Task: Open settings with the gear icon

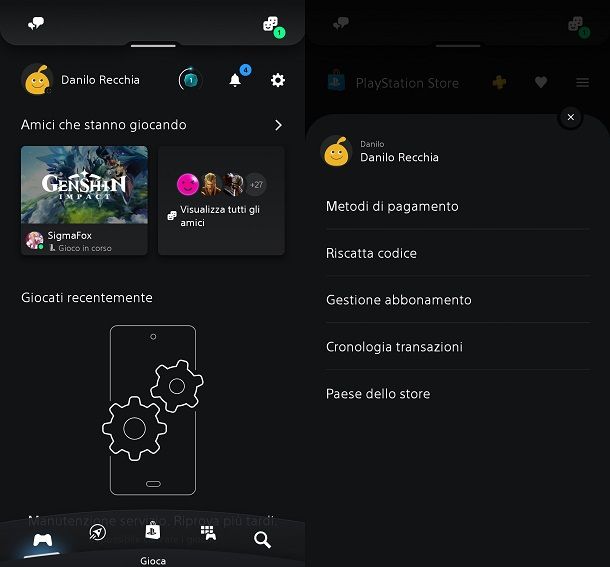Action: (278, 80)
